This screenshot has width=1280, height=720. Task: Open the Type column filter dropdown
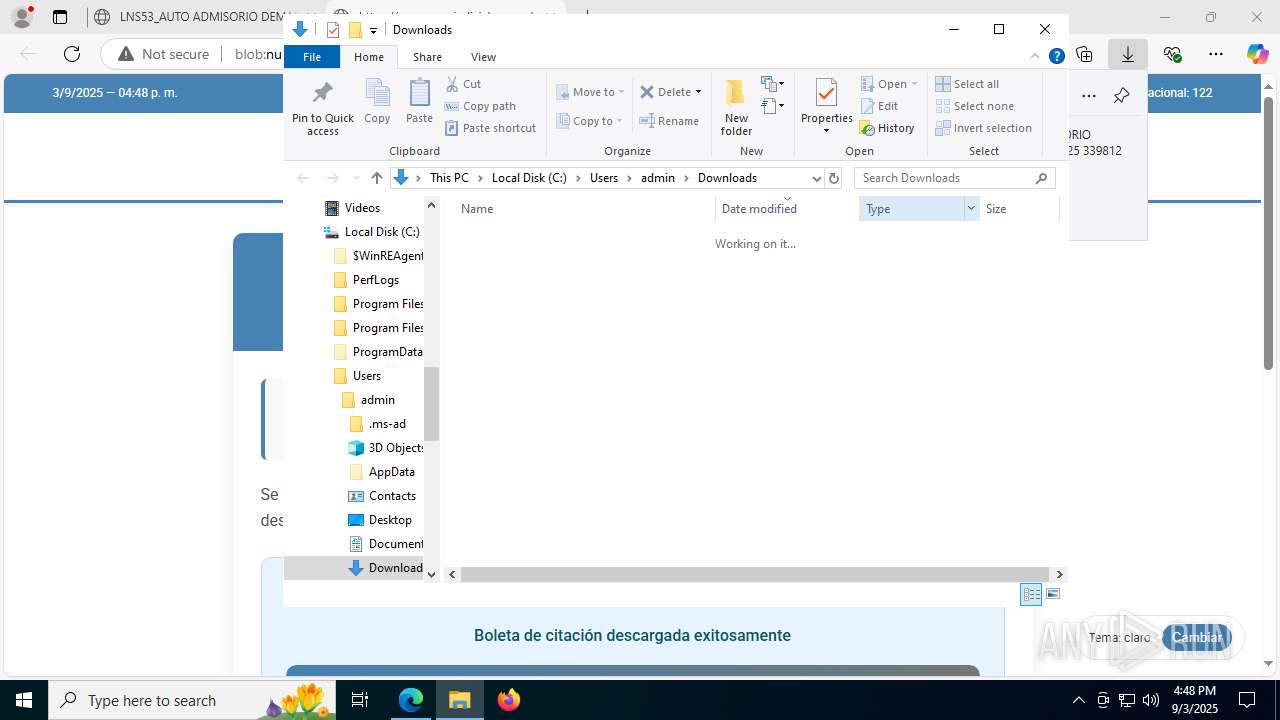tap(970, 209)
